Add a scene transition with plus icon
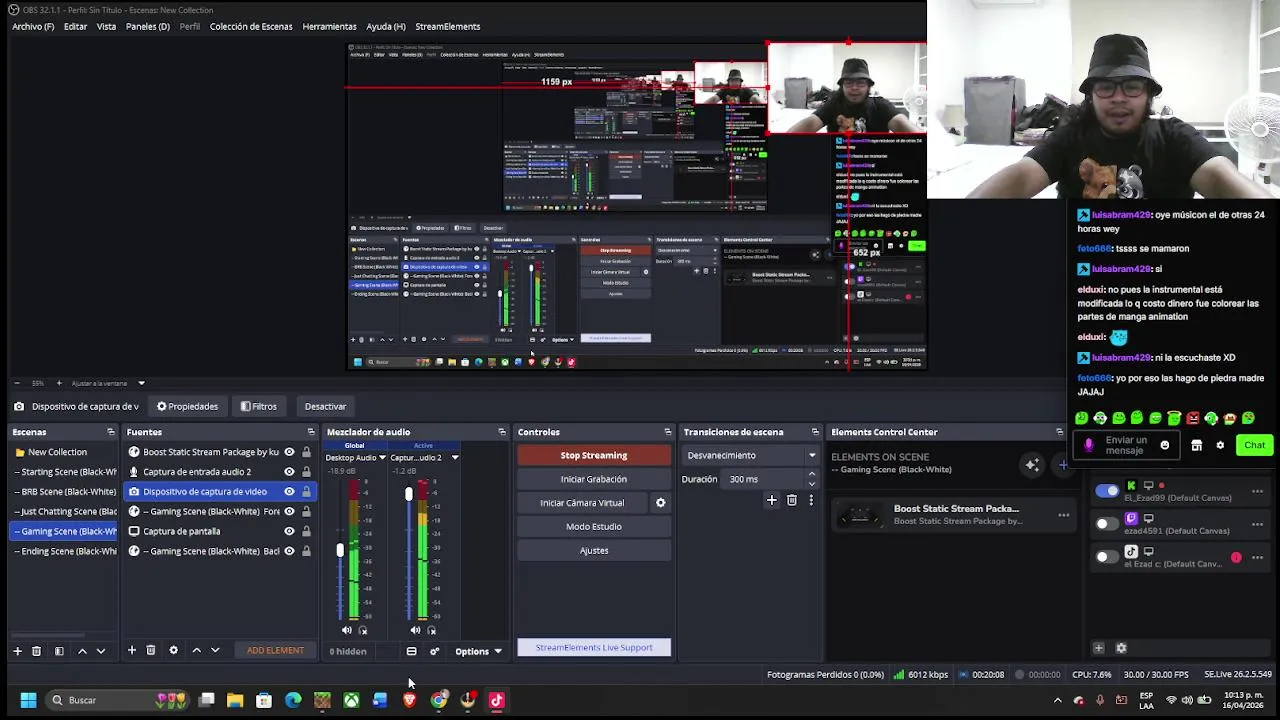Viewport: 1280px width, 720px height. (x=771, y=500)
